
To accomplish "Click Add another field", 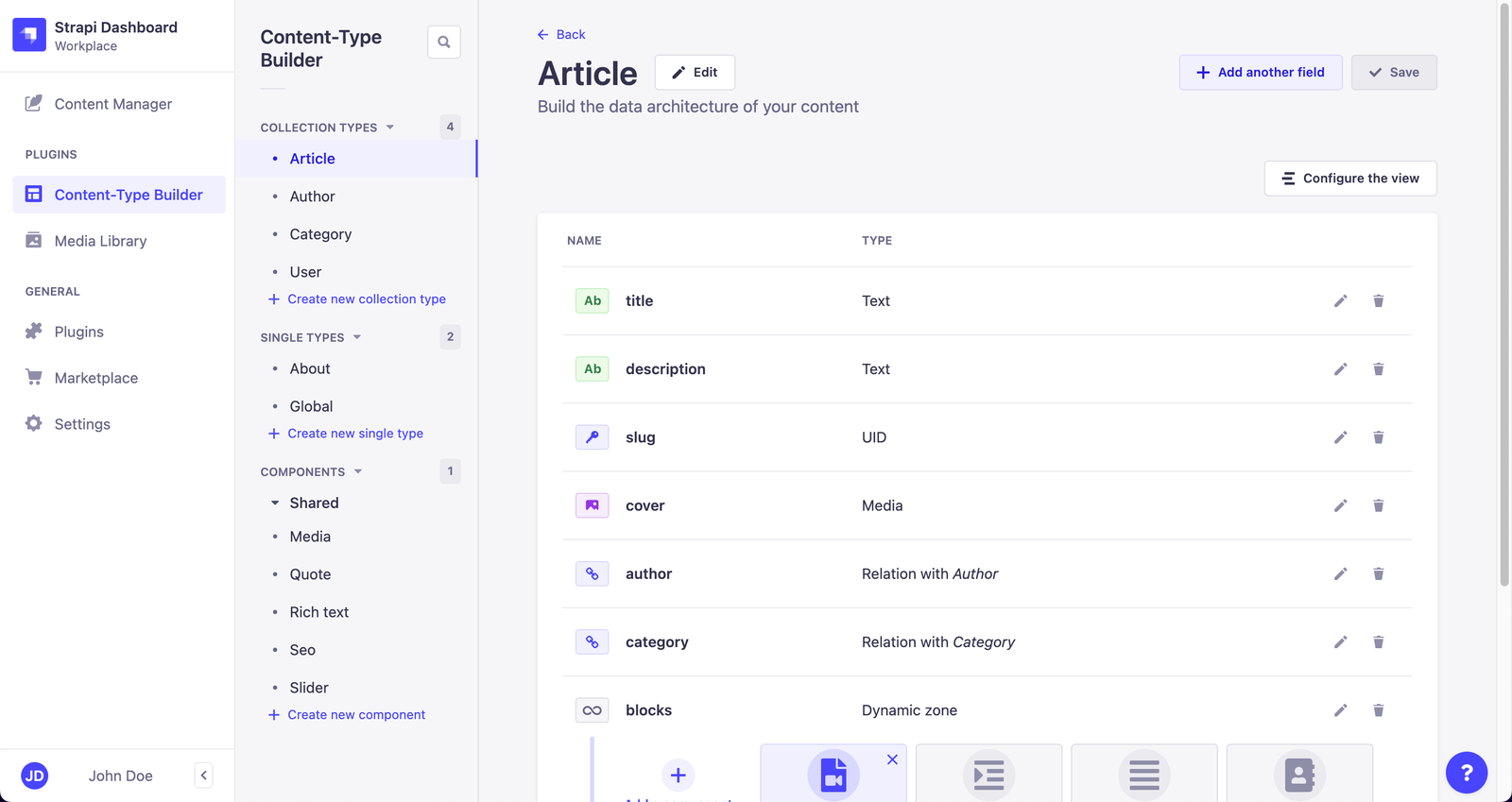I will click(1261, 73).
